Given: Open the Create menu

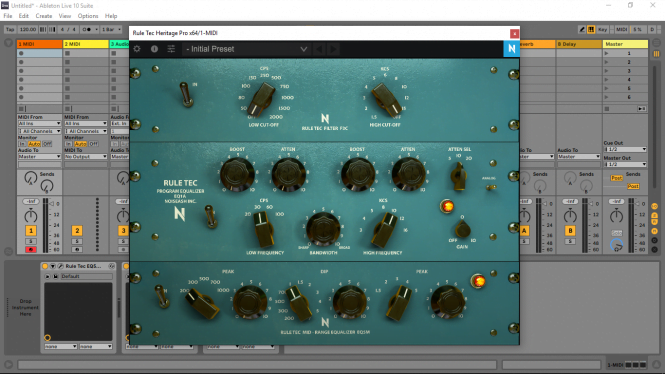Looking at the screenshot, I should tap(44, 16).
